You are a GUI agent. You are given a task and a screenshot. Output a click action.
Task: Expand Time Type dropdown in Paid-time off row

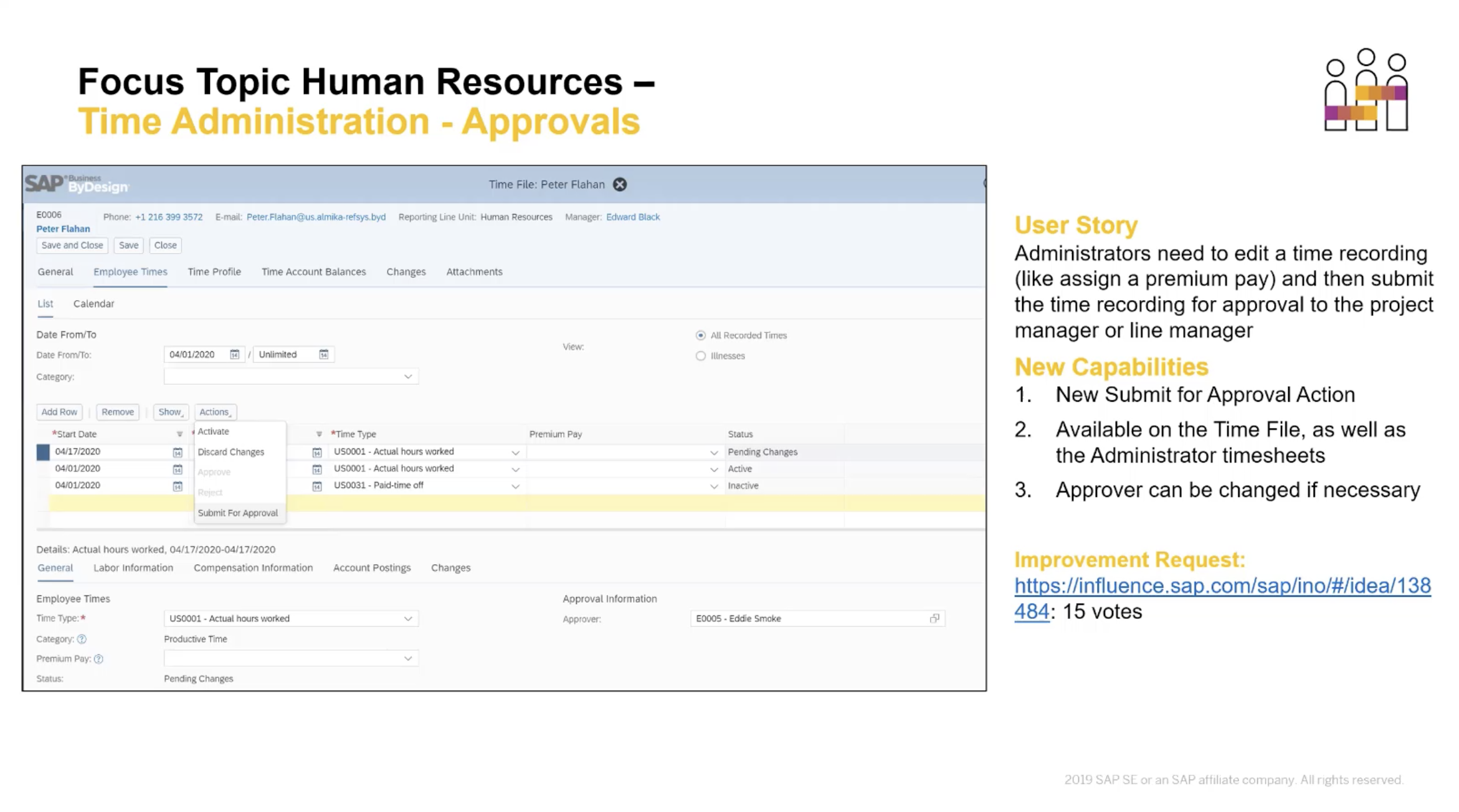pos(515,486)
